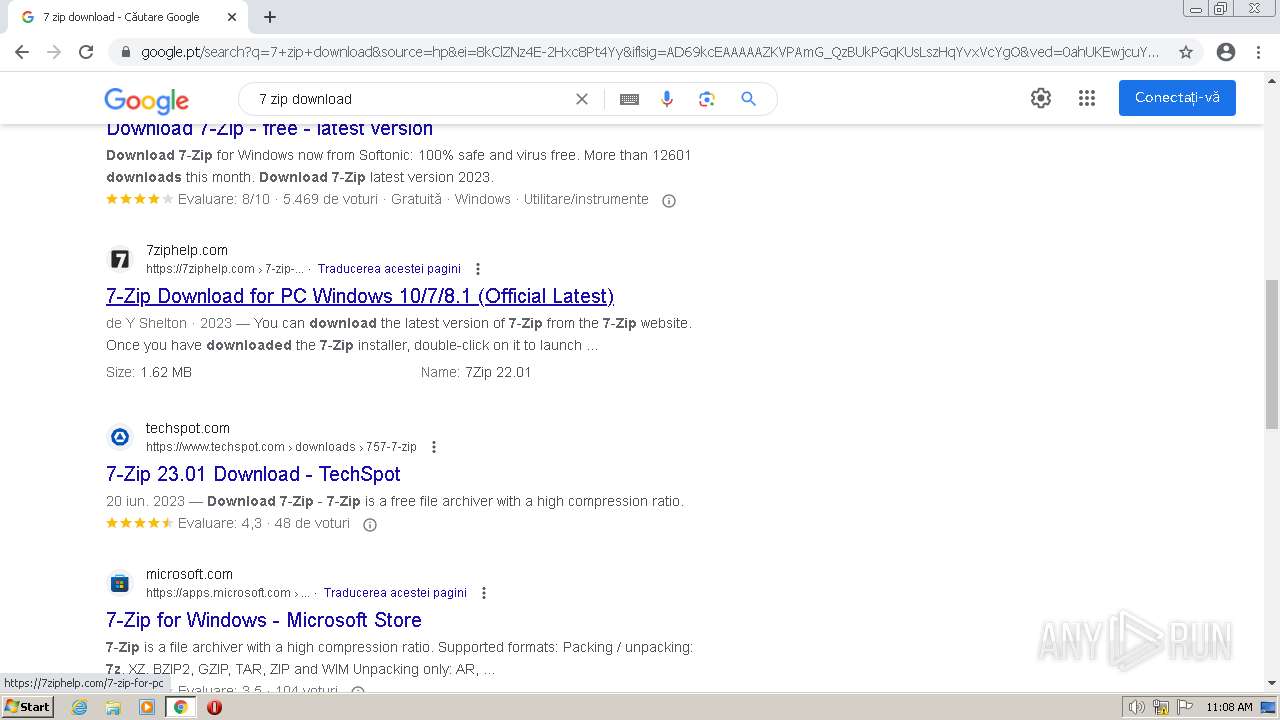This screenshot has height=720, width=1280.
Task: Click the forward navigation arrow
Action: [54, 52]
